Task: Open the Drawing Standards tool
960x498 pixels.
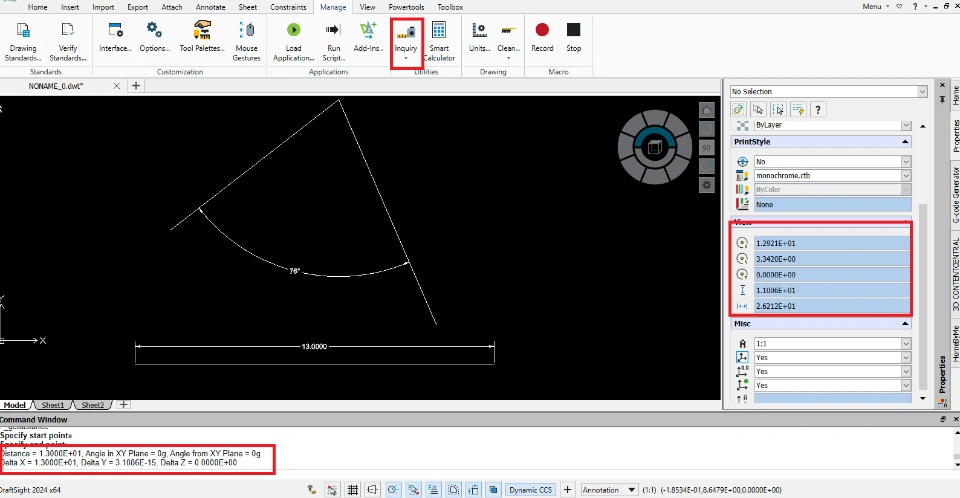Action: point(23,42)
